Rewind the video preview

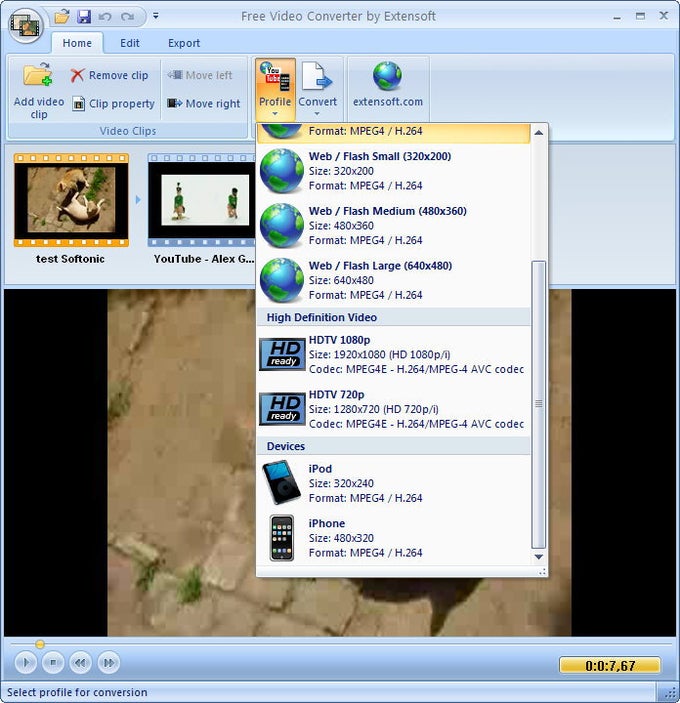click(x=81, y=663)
